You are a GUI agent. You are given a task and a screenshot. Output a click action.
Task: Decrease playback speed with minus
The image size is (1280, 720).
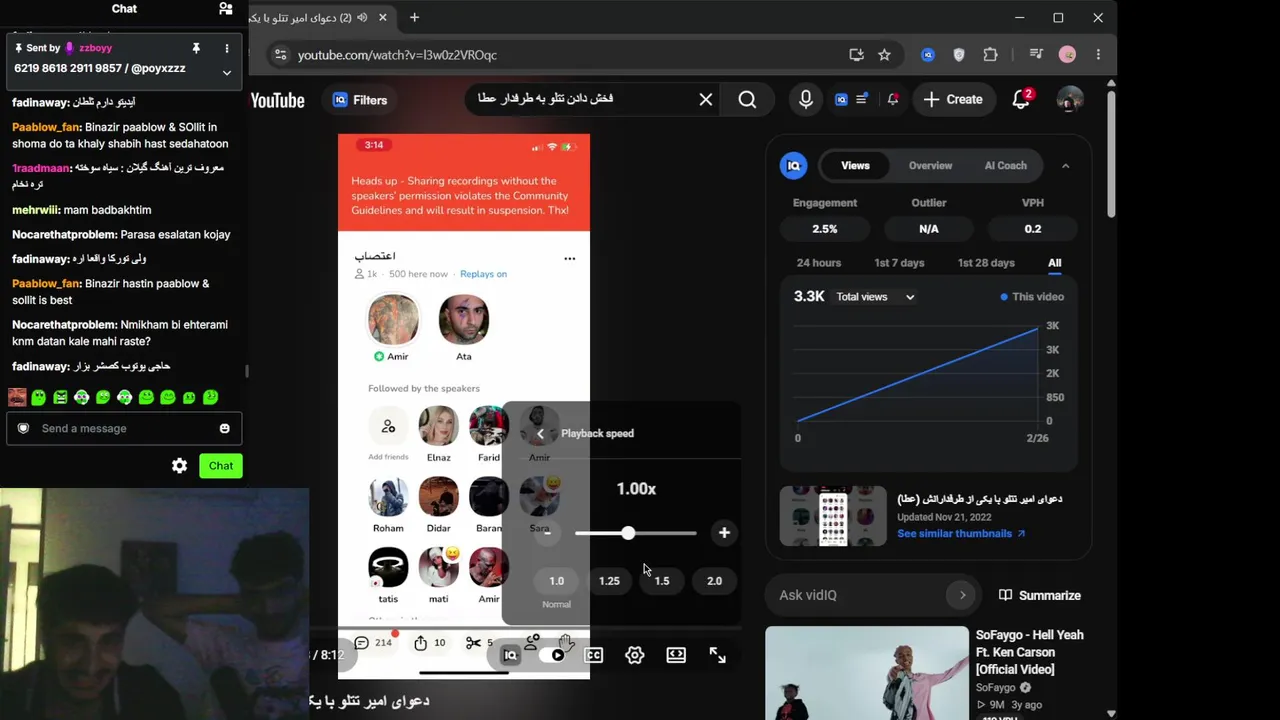(548, 533)
